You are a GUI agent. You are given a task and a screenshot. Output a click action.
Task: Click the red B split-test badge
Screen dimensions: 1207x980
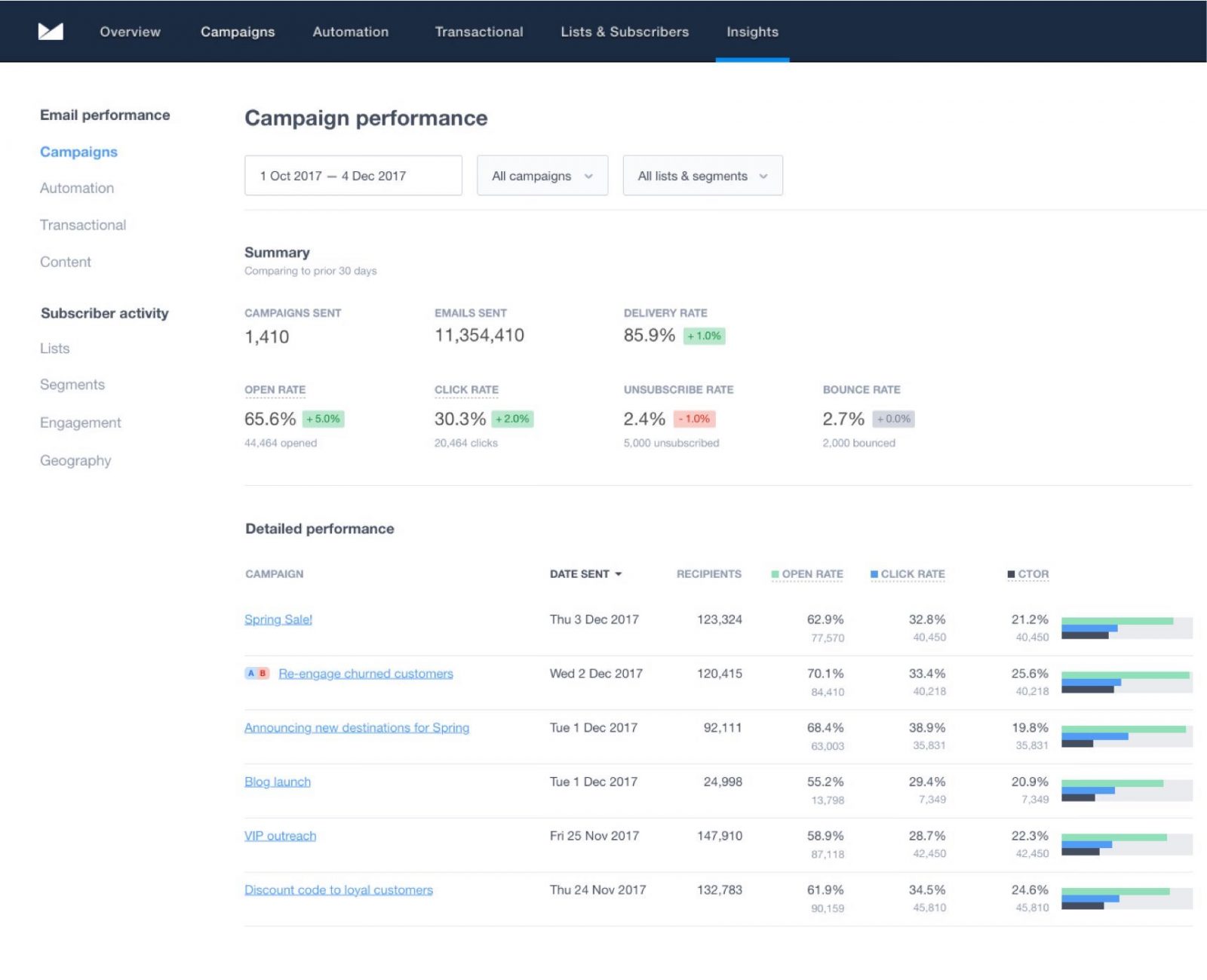pyautogui.click(x=262, y=673)
